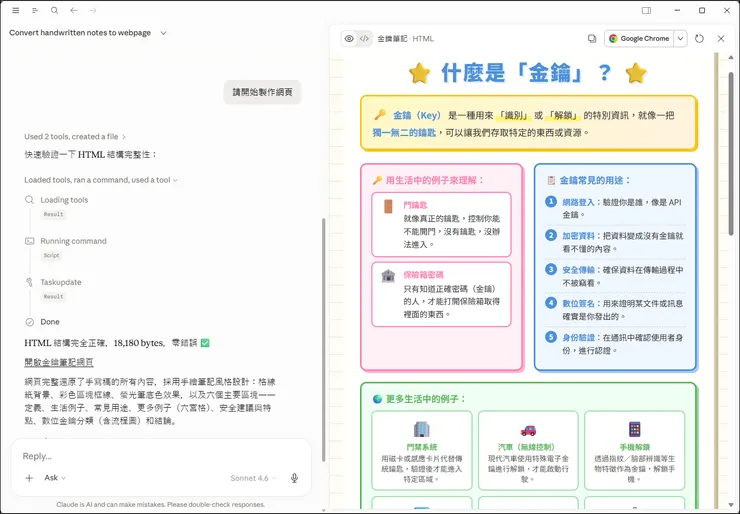Open artifact in Google Chrome
Screen dimensions: 740x514
639,39
